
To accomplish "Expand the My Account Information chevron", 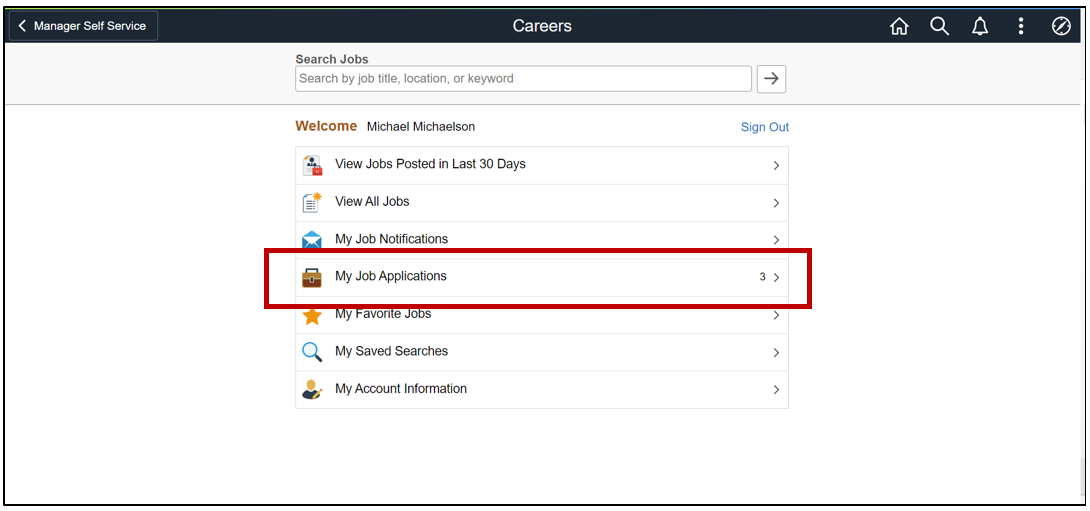I will point(776,390).
